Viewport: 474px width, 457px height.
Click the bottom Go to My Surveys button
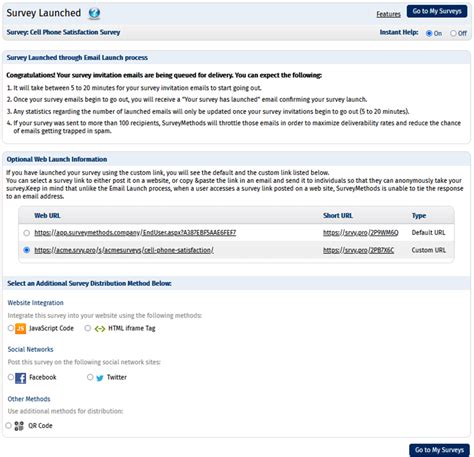439,450
